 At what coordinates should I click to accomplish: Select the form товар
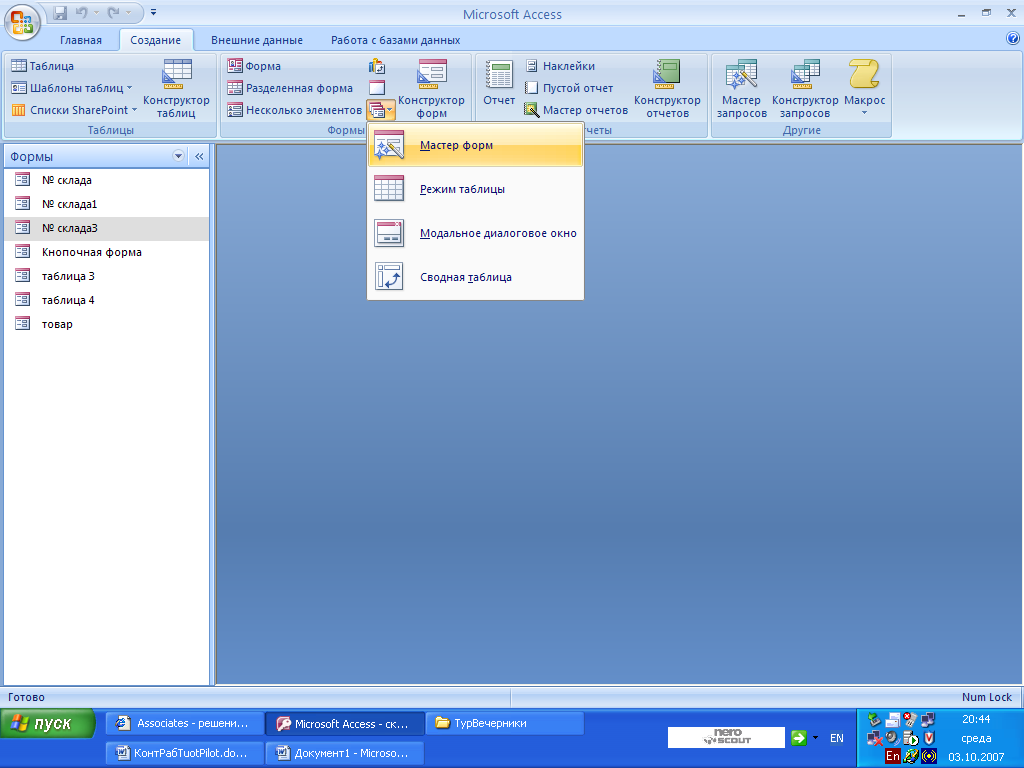(x=106, y=324)
